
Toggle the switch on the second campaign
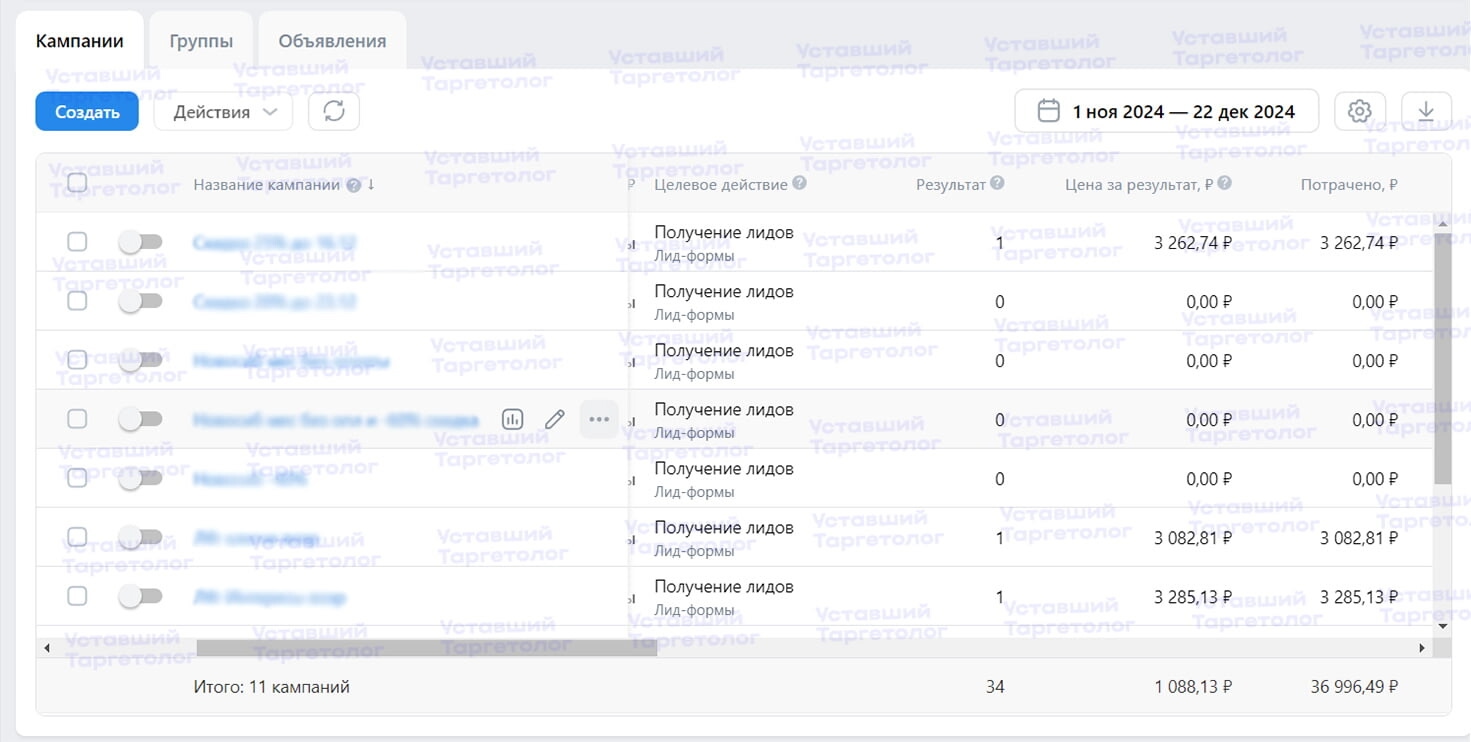[140, 301]
